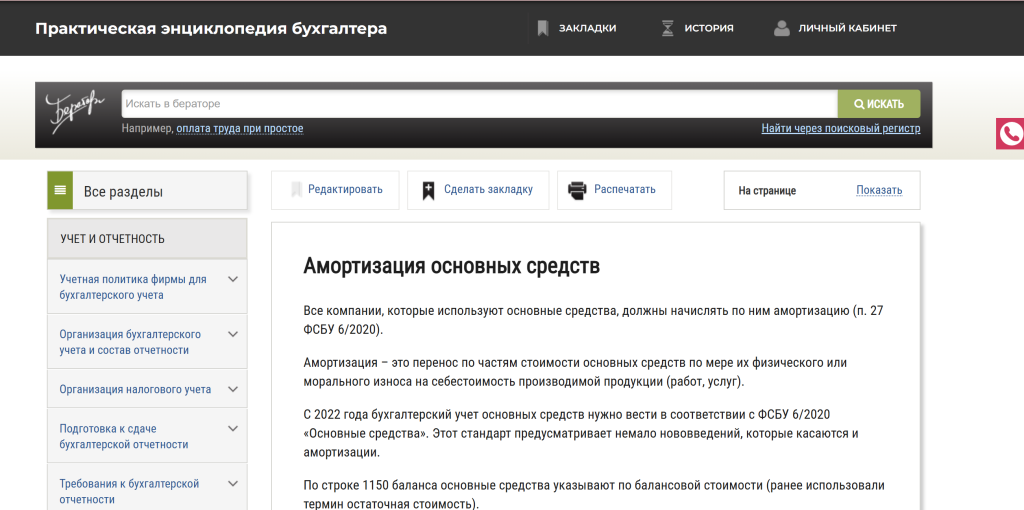Screen dimensions: 1024x510
Task: Expand Учетная политика фирмы chevron
Action: 232,279
